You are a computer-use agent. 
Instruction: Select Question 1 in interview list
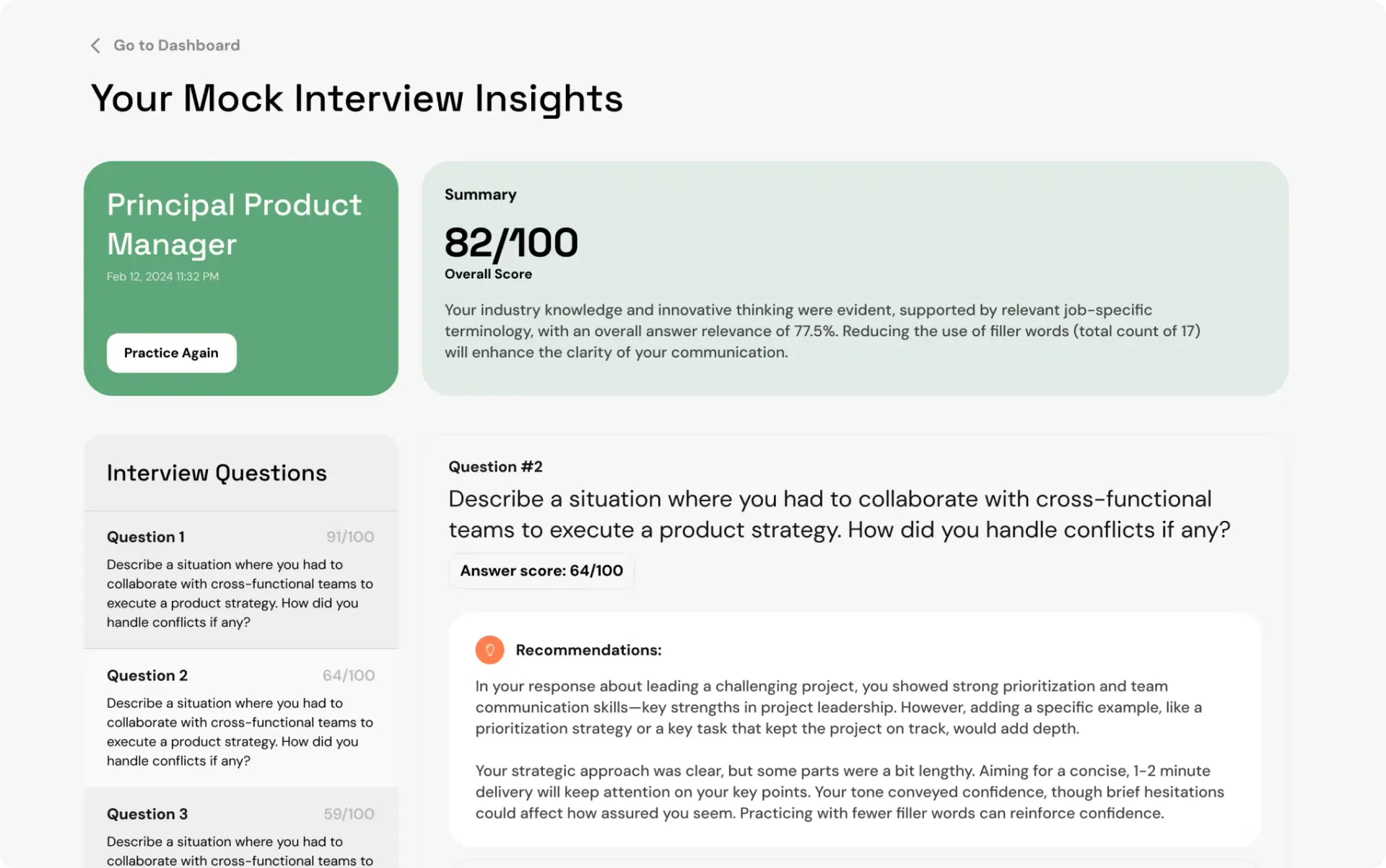coord(241,579)
